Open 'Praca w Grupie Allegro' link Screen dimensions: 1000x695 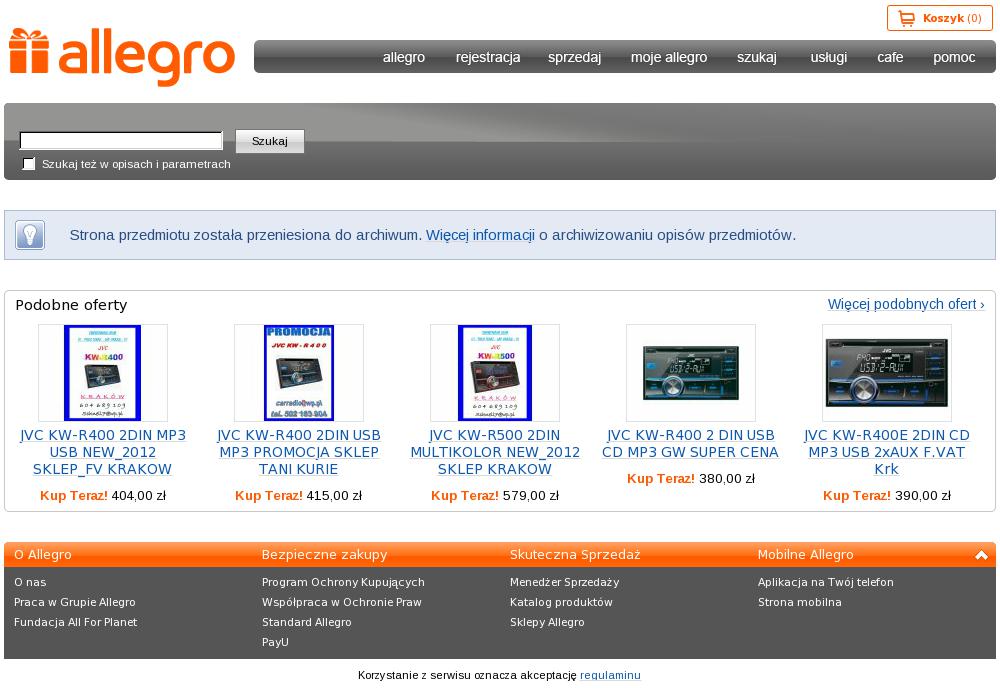75,602
